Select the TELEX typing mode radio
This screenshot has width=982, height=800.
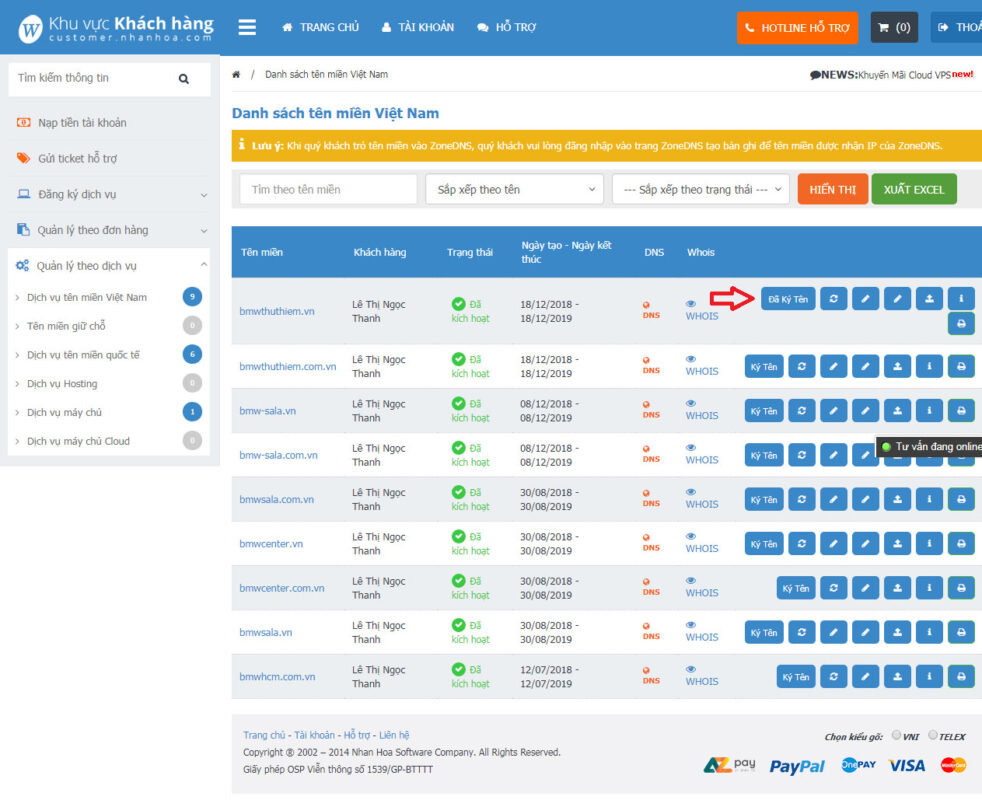click(933, 735)
